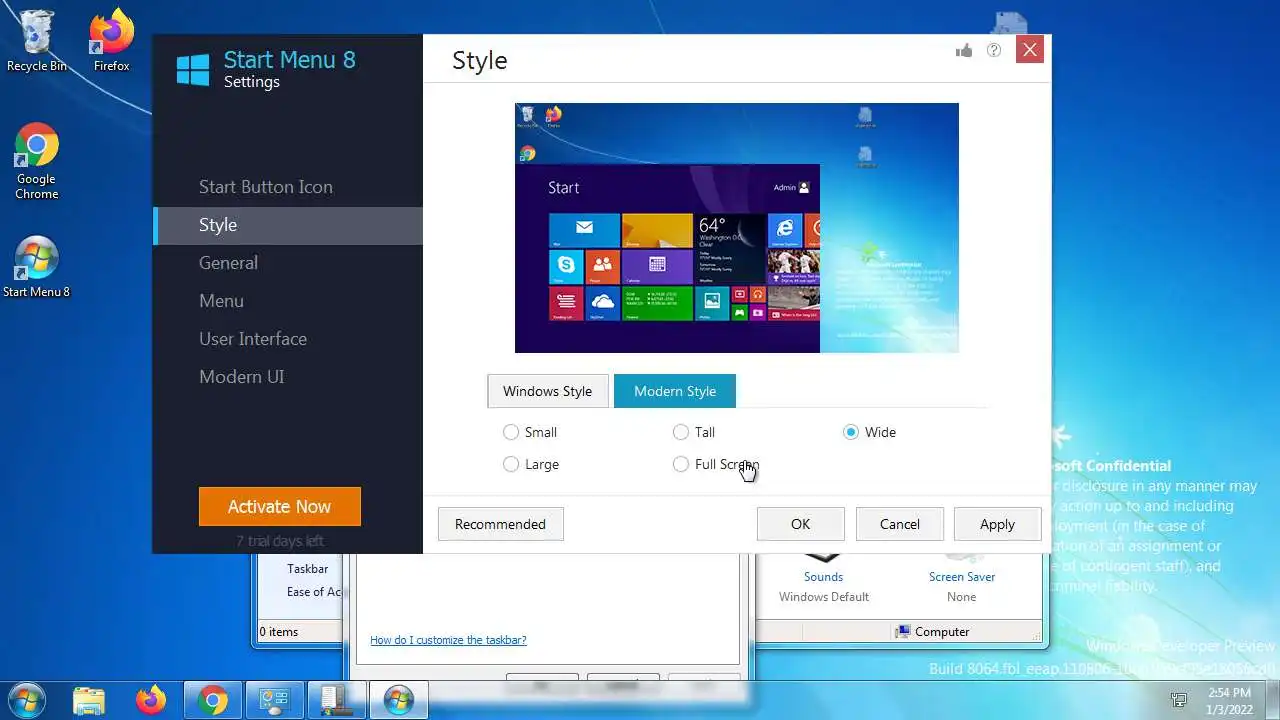This screenshot has height=720, width=1280.
Task: Click '0 items' in the background status bar
Action: coord(279,632)
